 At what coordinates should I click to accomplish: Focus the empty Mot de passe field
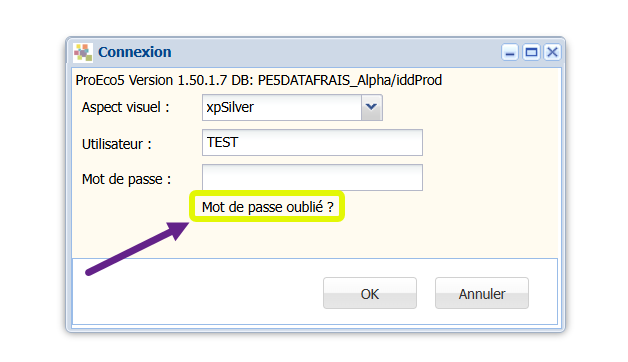point(312,177)
